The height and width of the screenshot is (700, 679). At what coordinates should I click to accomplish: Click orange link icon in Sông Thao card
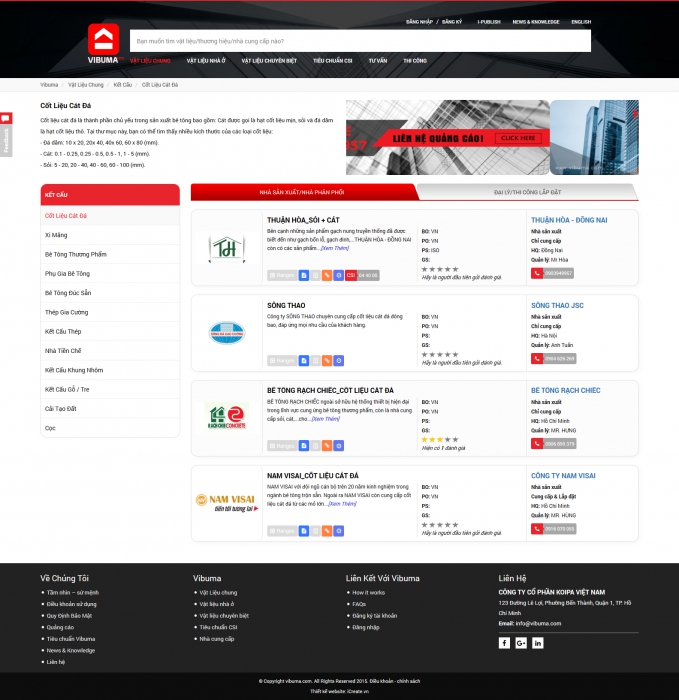pyautogui.click(x=327, y=361)
